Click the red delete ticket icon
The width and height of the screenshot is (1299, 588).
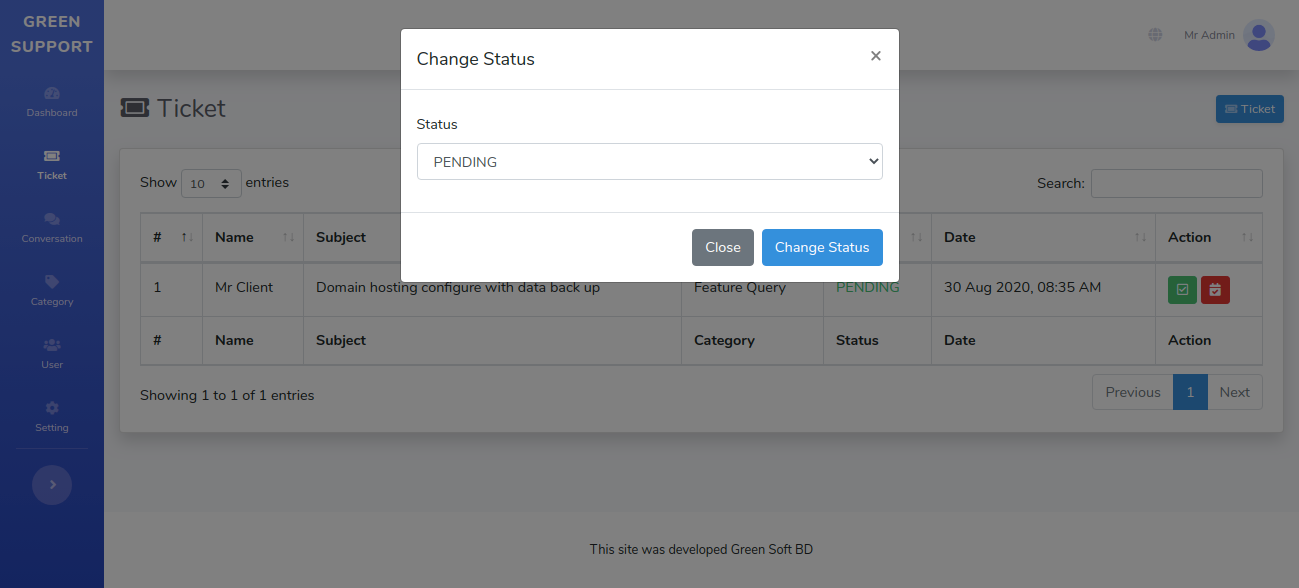coord(1215,289)
